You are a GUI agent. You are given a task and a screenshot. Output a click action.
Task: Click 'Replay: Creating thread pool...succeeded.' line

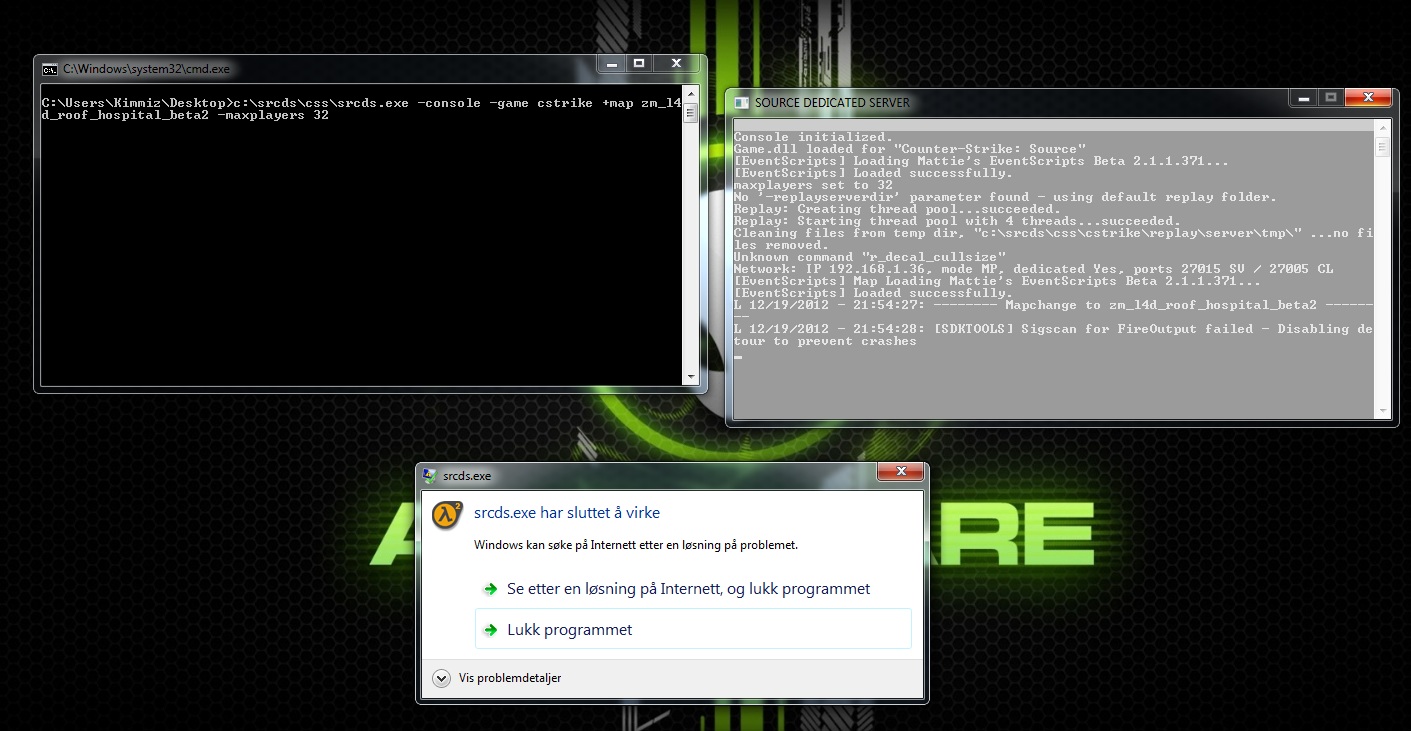click(x=896, y=209)
